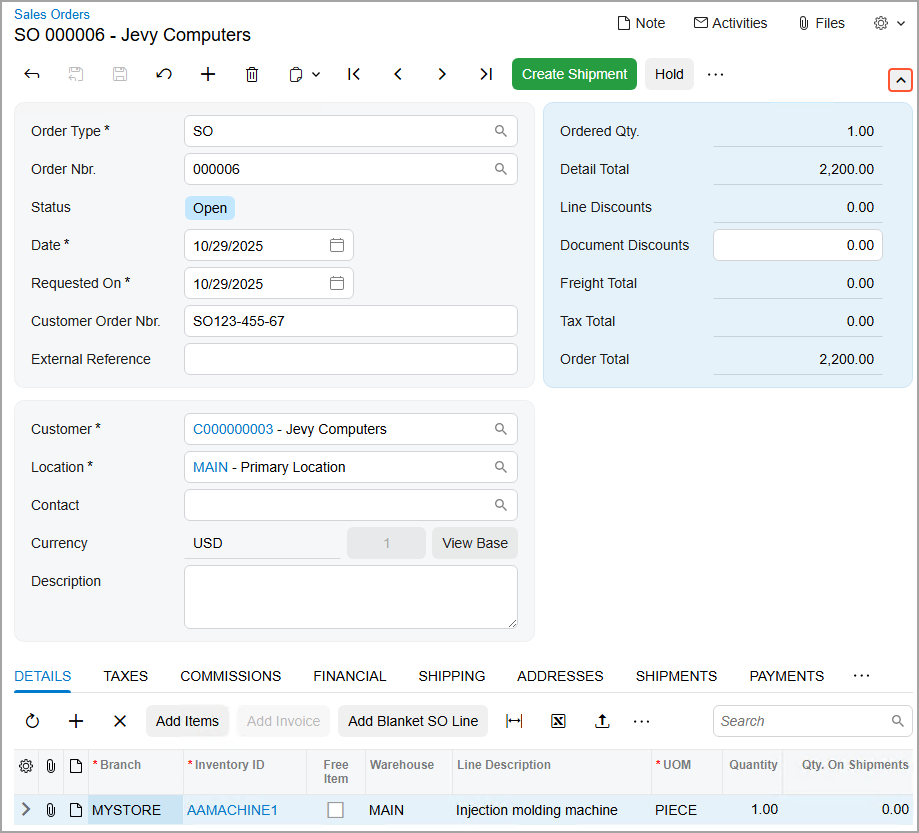Open Order Nbr. lookup magnifier
The height and width of the screenshot is (833, 919).
pyautogui.click(x=501, y=169)
